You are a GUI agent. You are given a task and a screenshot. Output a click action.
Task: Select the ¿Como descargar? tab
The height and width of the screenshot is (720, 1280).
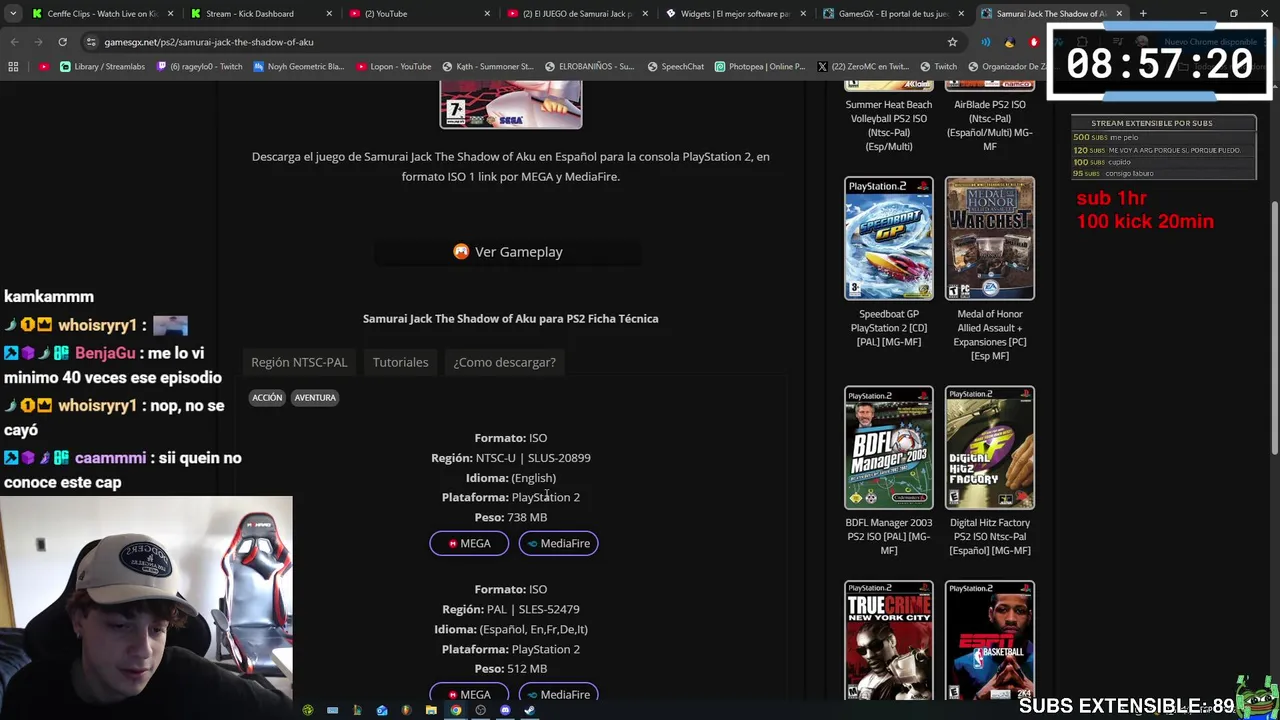[504, 362]
